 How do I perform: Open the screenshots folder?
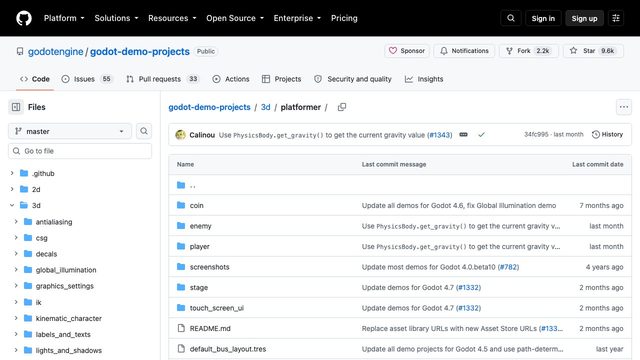tap(209, 267)
